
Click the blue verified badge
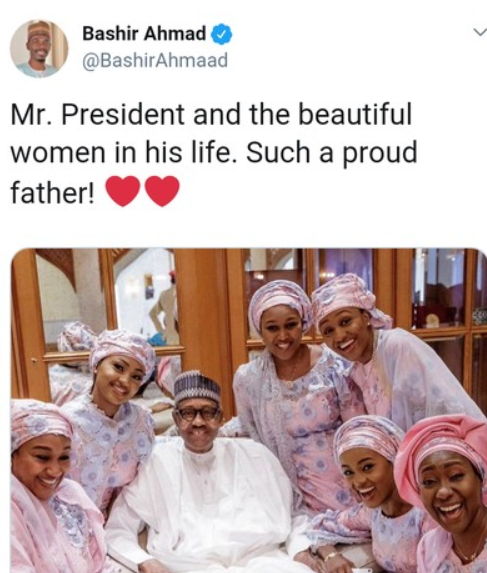pyautogui.click(x=222, y=34)
